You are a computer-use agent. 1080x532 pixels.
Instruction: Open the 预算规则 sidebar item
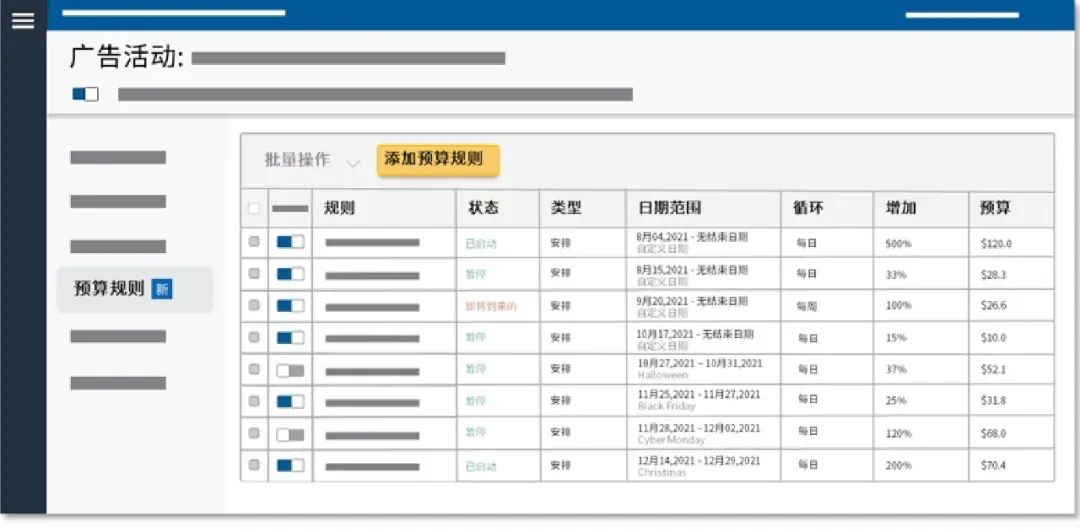coord(135,289)
